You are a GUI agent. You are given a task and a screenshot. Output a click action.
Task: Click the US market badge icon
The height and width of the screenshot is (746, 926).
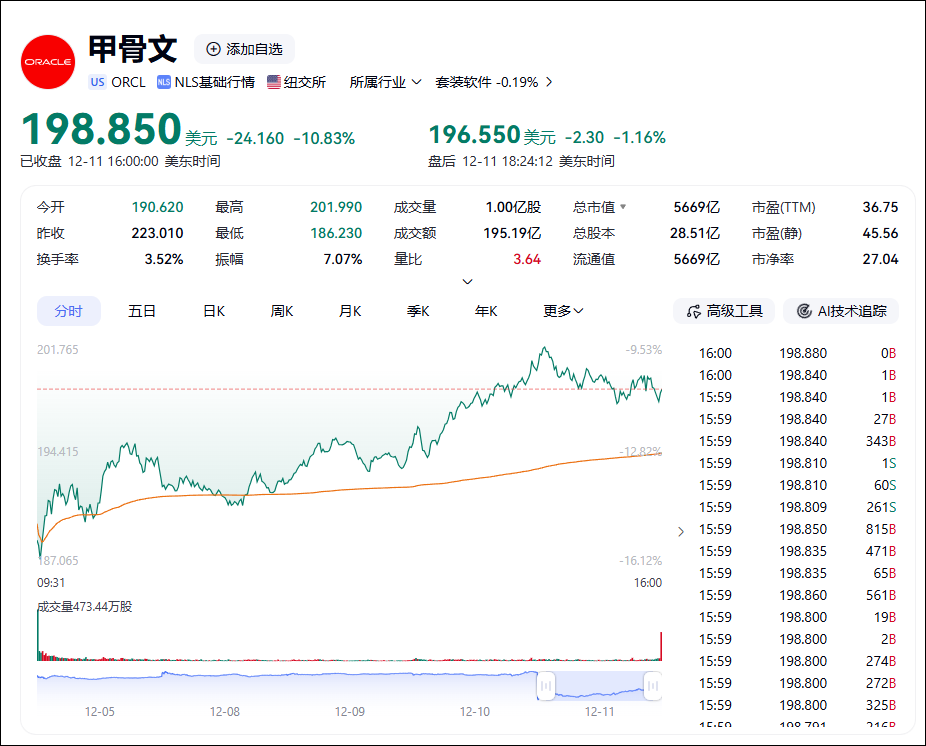pos(97,82)
